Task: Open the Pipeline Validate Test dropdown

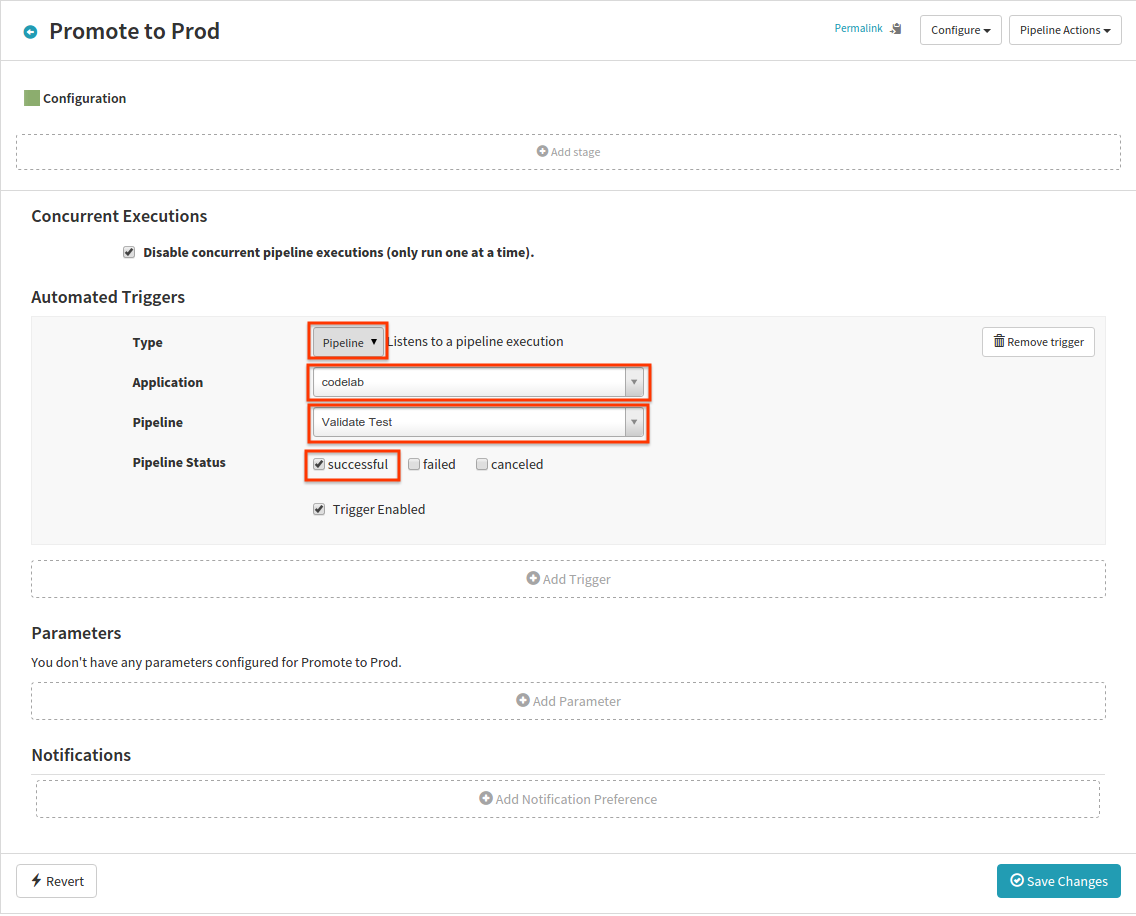Action: (478, 422)
